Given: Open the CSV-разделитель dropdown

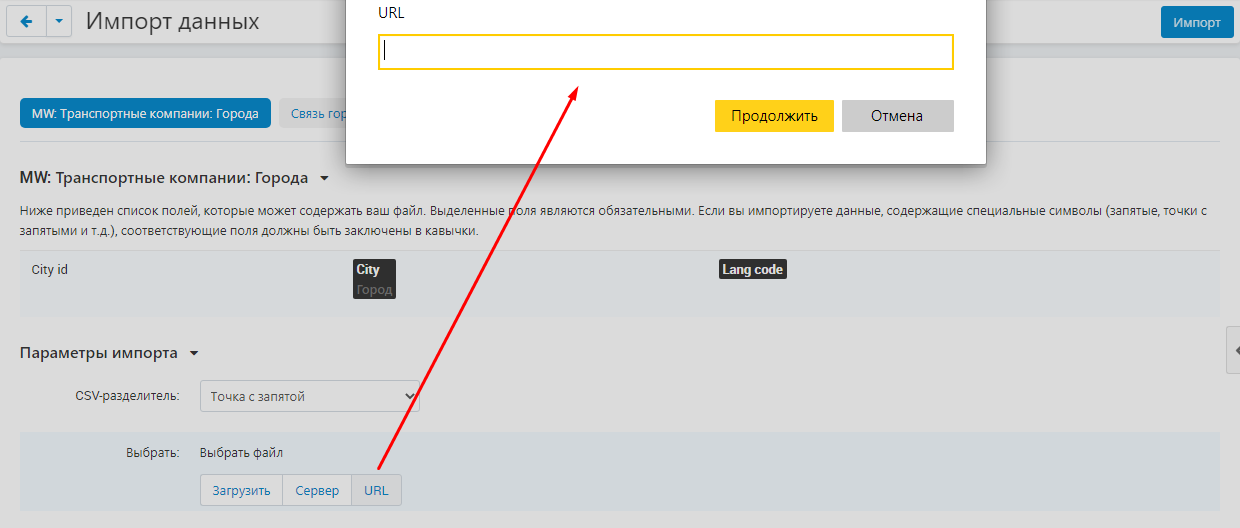Looking at the screenshot, I should [309, 396].
